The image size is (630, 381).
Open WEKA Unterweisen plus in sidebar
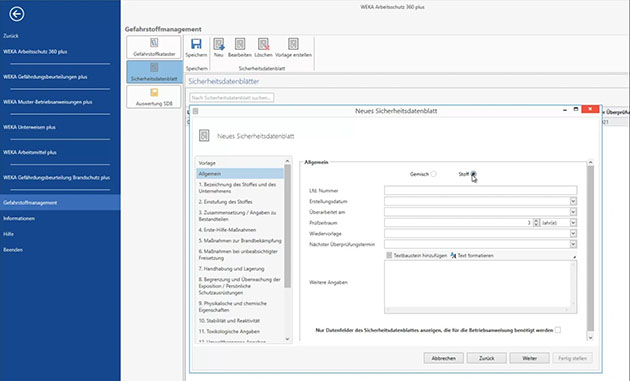click(x=29, y=127)
